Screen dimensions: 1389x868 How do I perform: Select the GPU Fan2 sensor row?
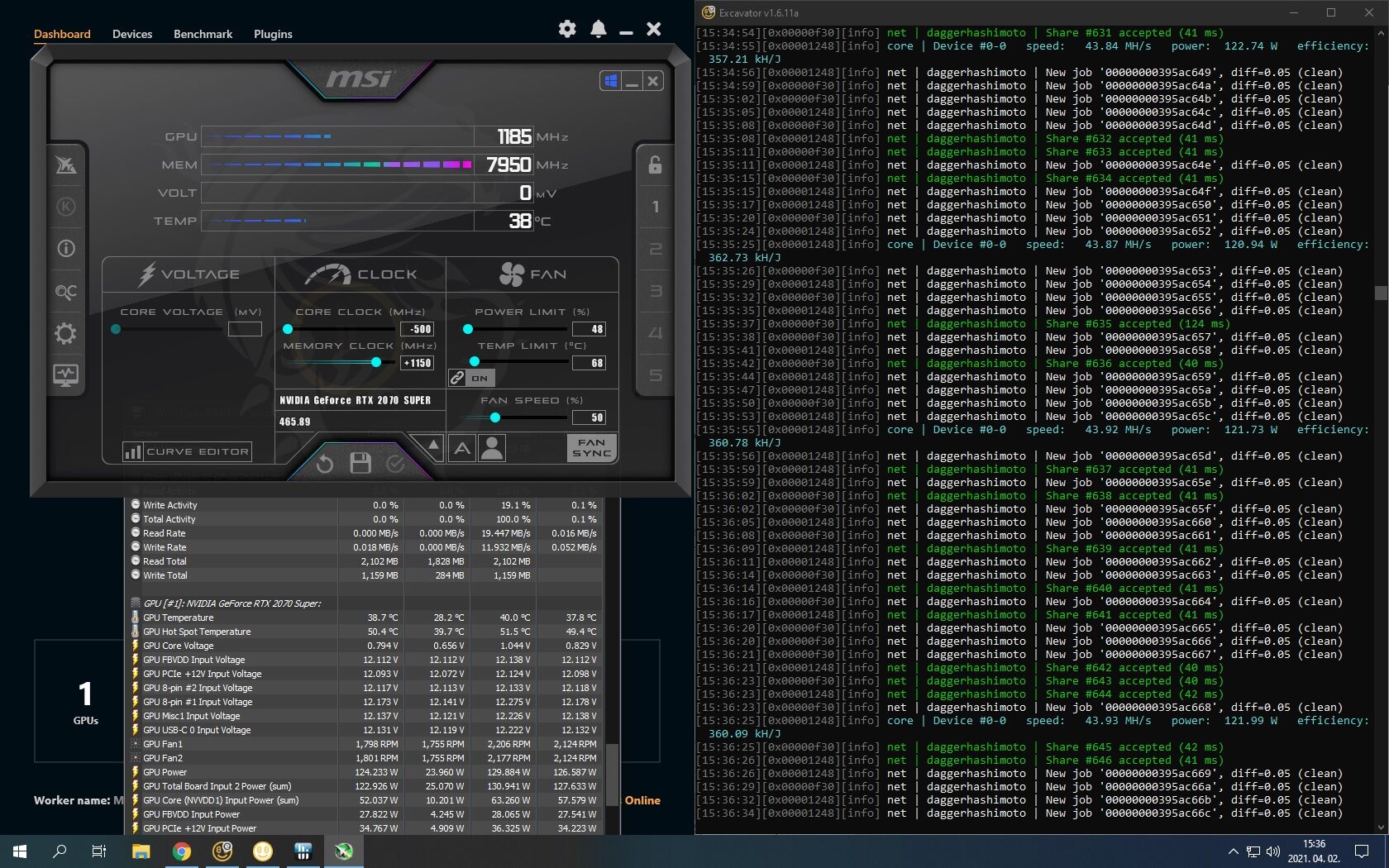click(x=364, y=758)
